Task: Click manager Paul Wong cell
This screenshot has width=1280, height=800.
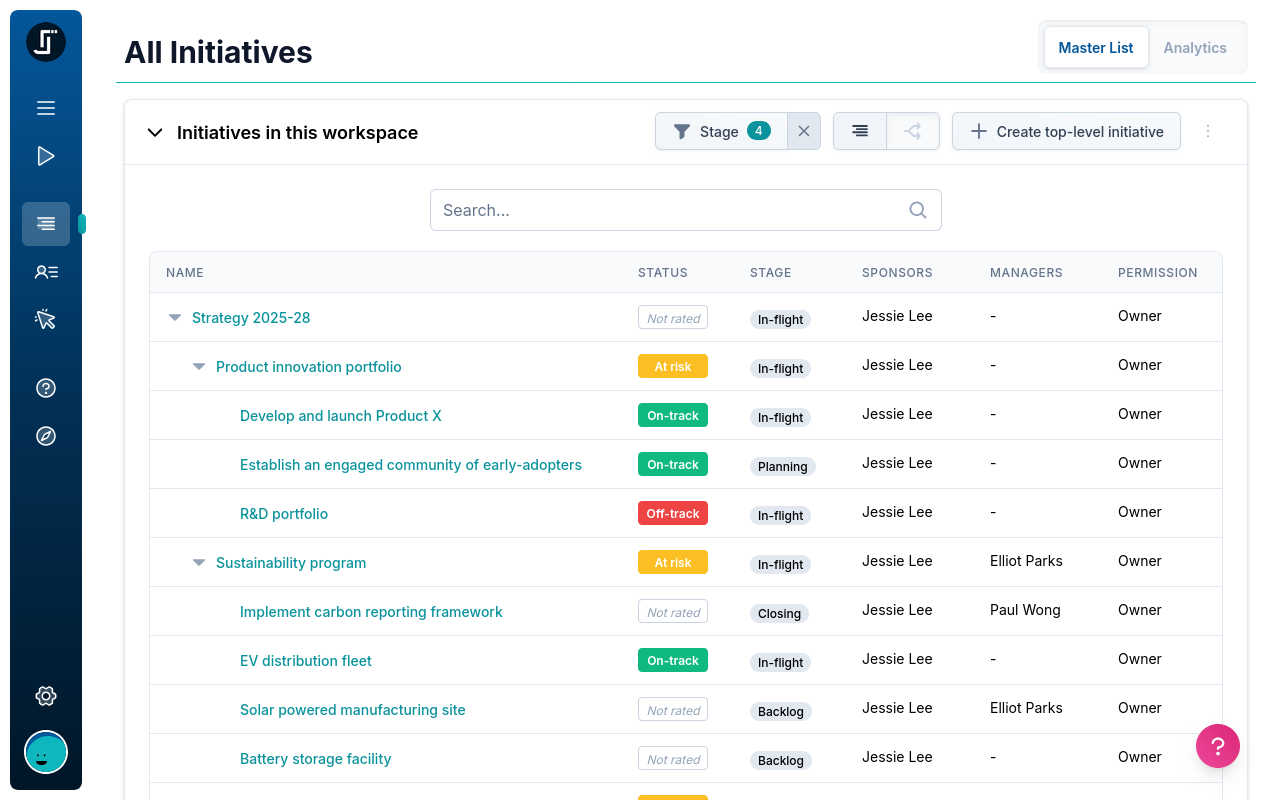Action: 1025,610
